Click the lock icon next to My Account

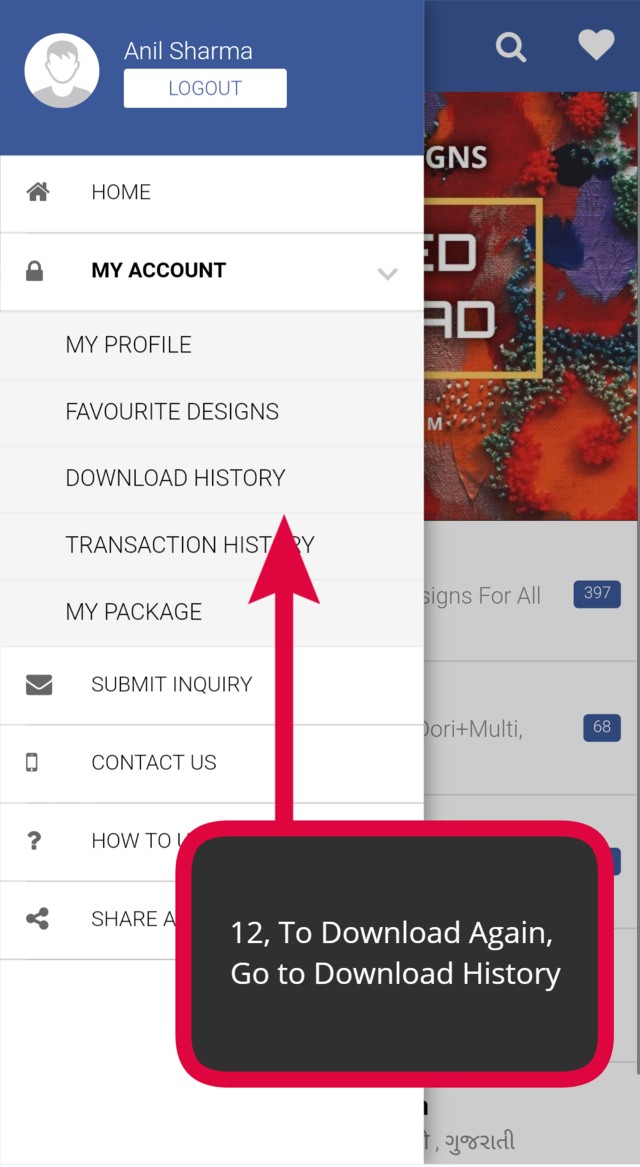coord(34,271)
